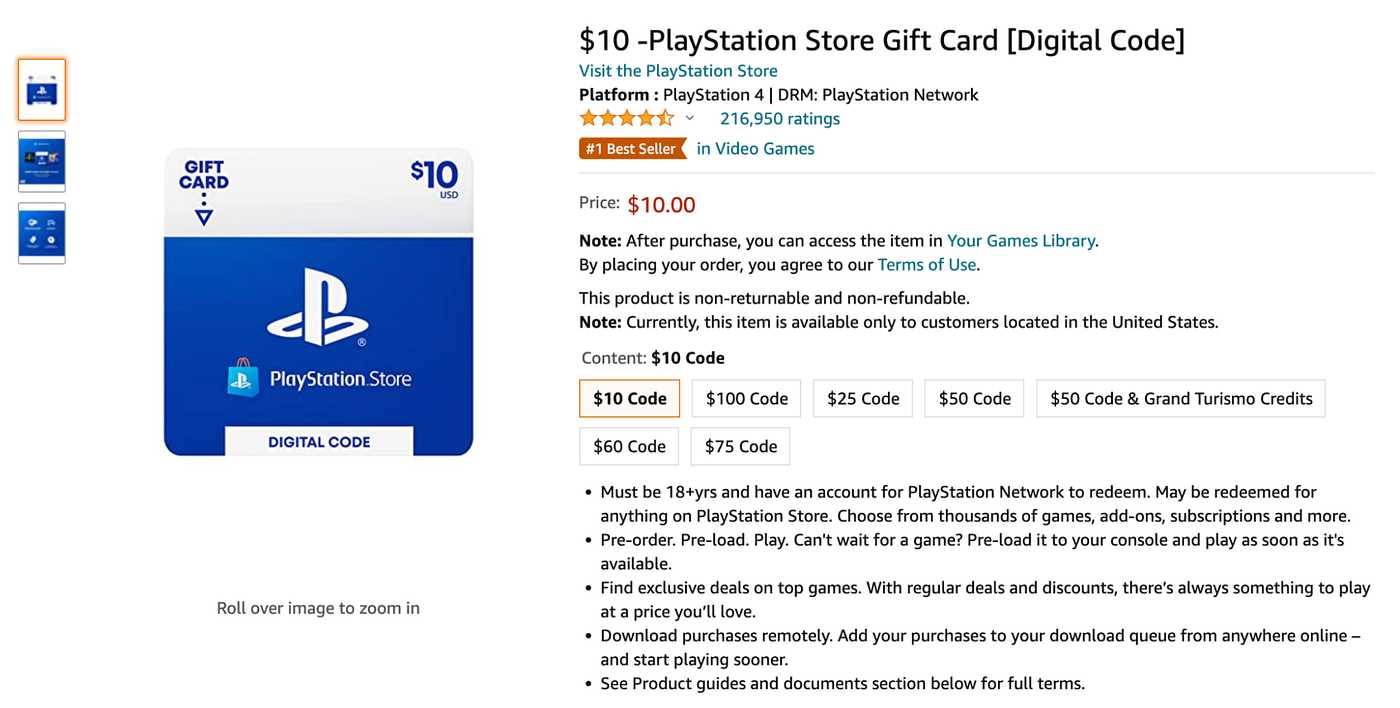Pick the $60 Code option
The image size is (1400, 708).
tap(629, 446)
